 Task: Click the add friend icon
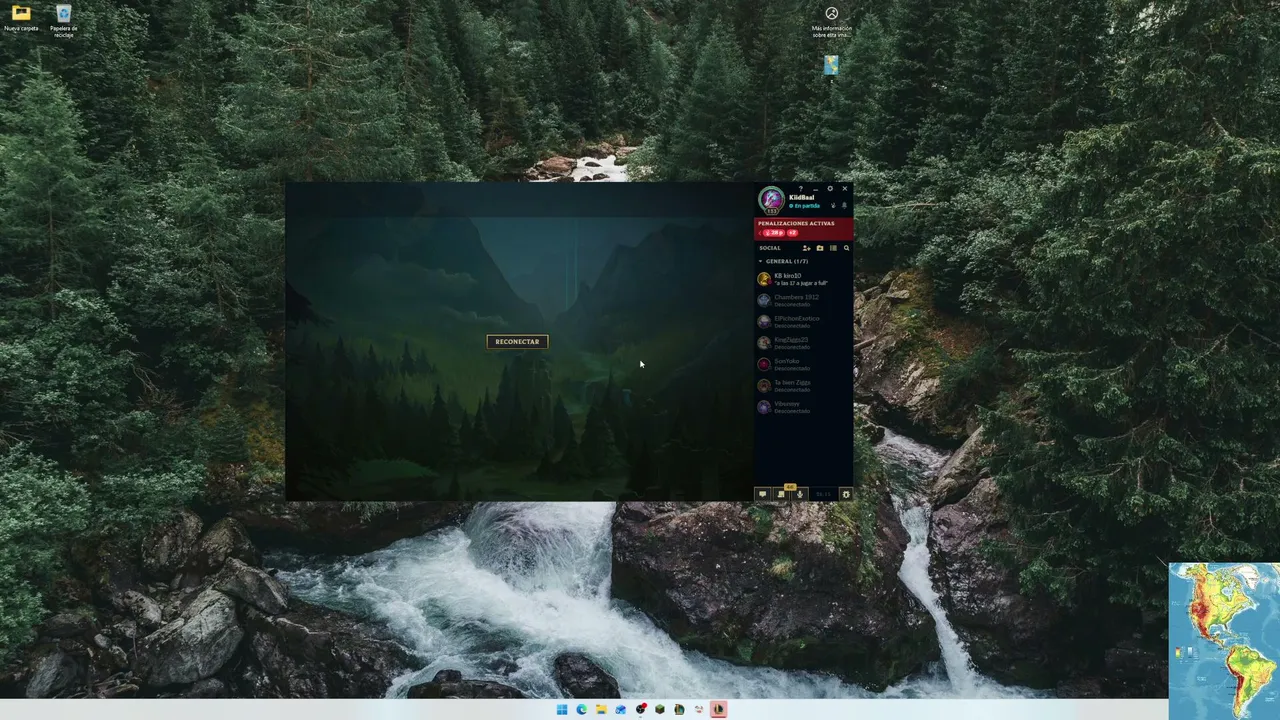tap(806, 248)
